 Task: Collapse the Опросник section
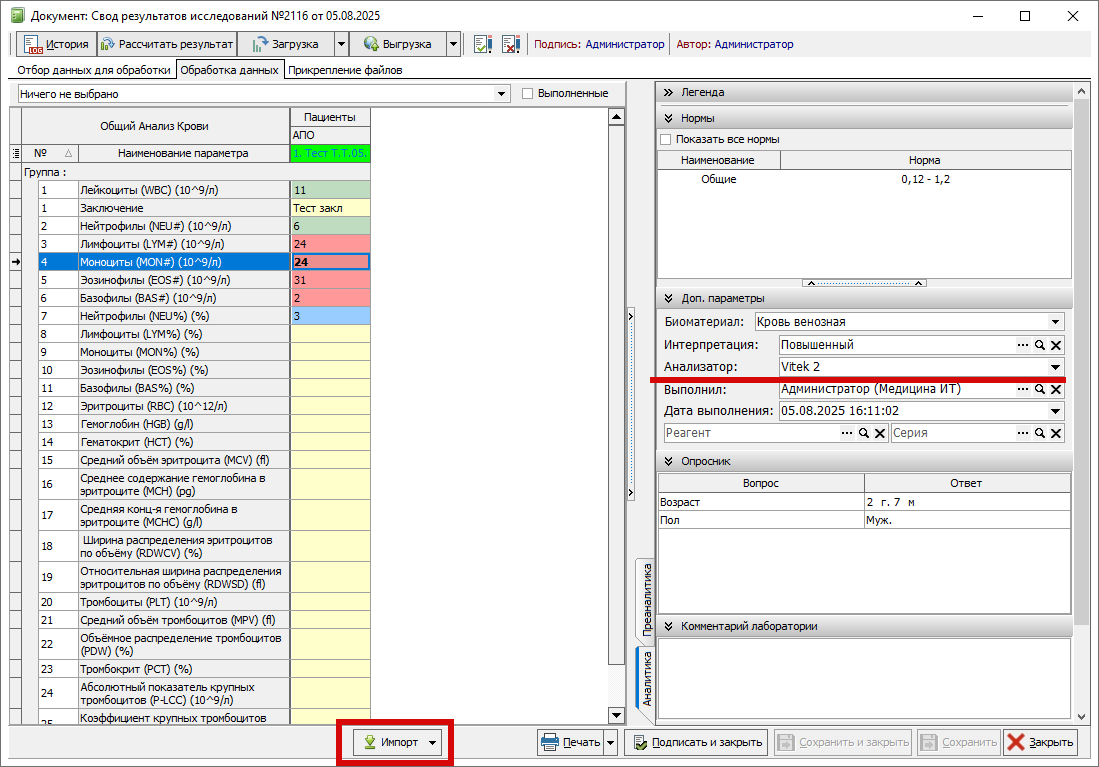668,461
